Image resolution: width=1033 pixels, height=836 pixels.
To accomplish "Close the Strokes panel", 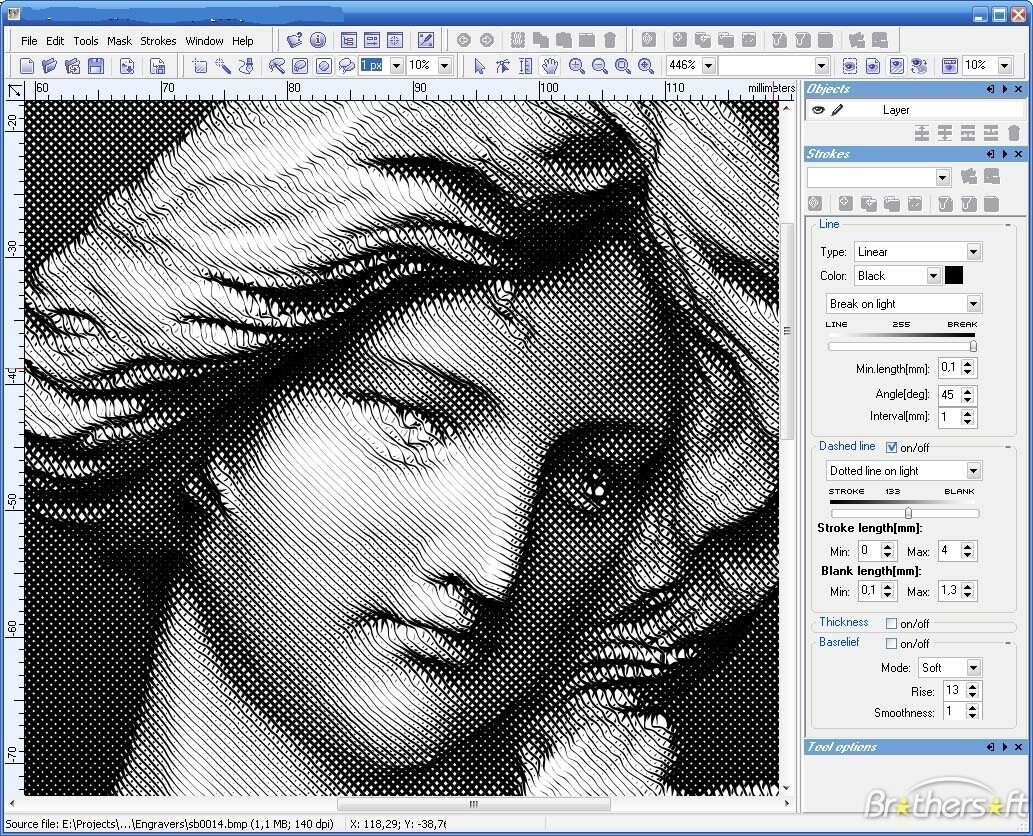I will tap(1019, 154).
